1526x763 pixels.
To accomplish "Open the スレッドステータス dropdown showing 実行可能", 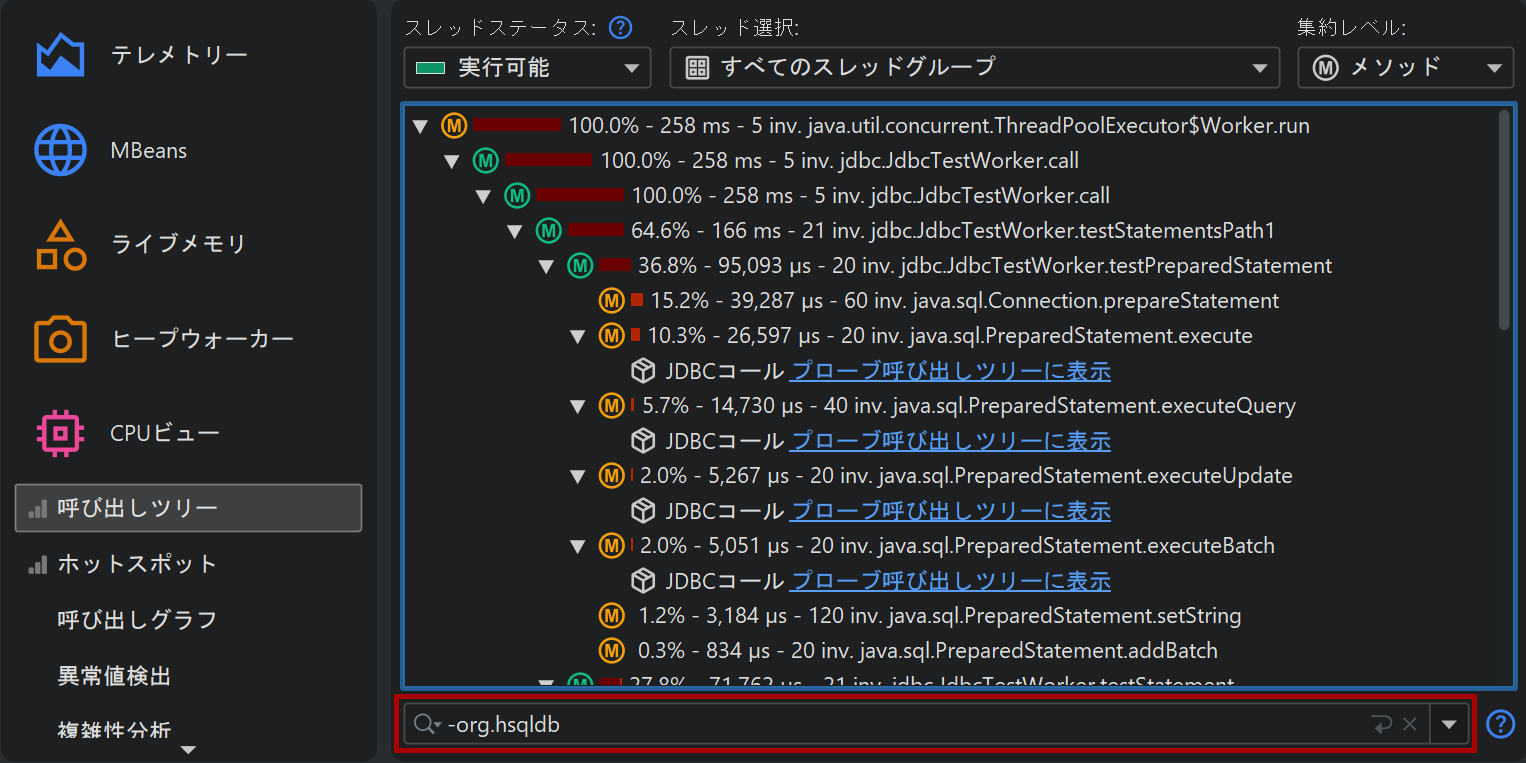I will pos(527,68).
